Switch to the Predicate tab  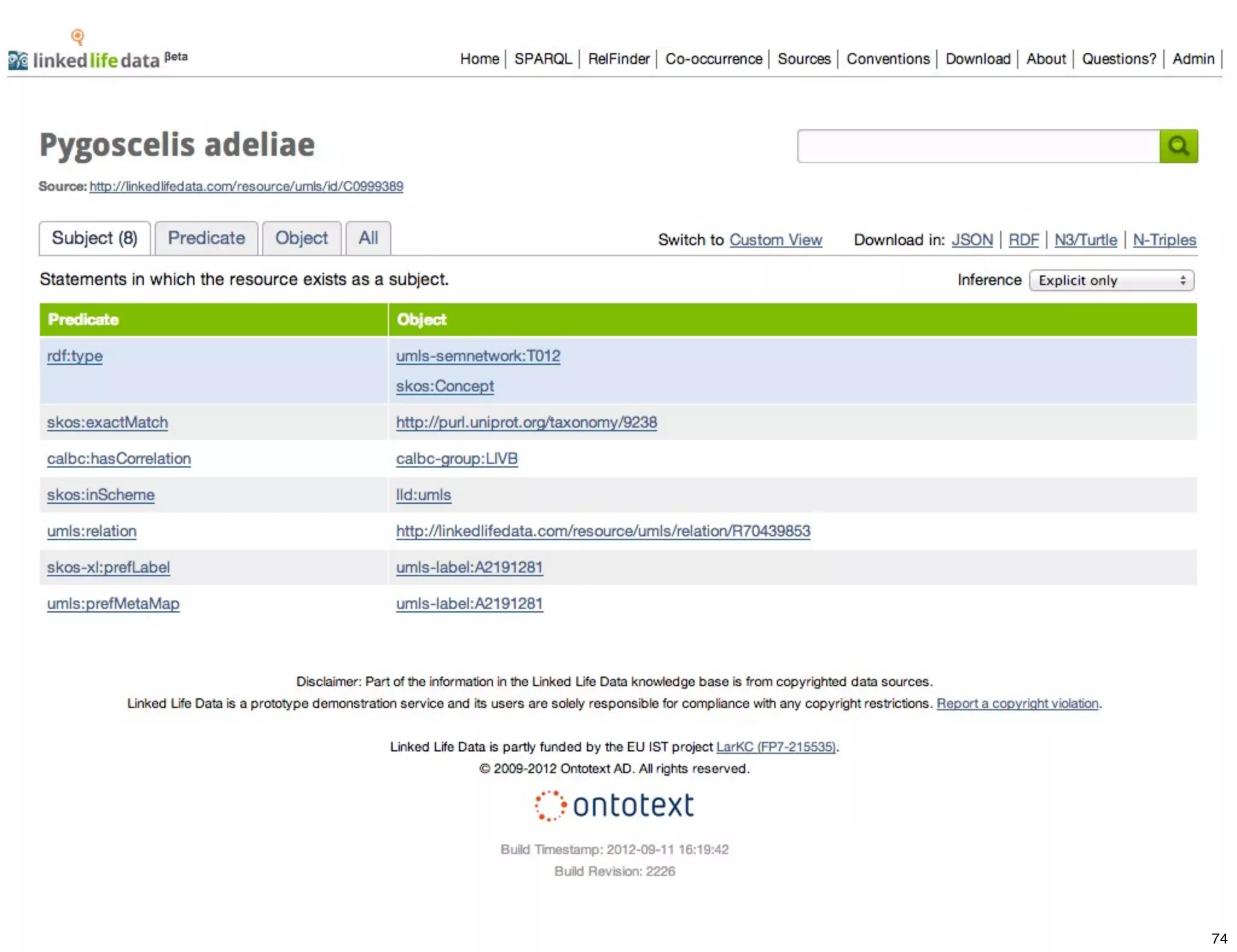206,239
